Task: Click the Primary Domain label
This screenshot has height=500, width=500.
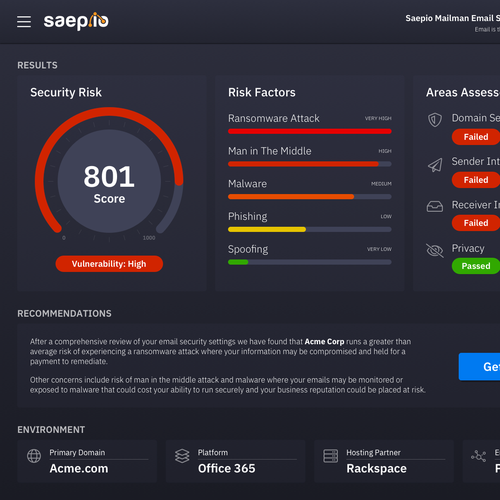Action: (x=77, y=453)
